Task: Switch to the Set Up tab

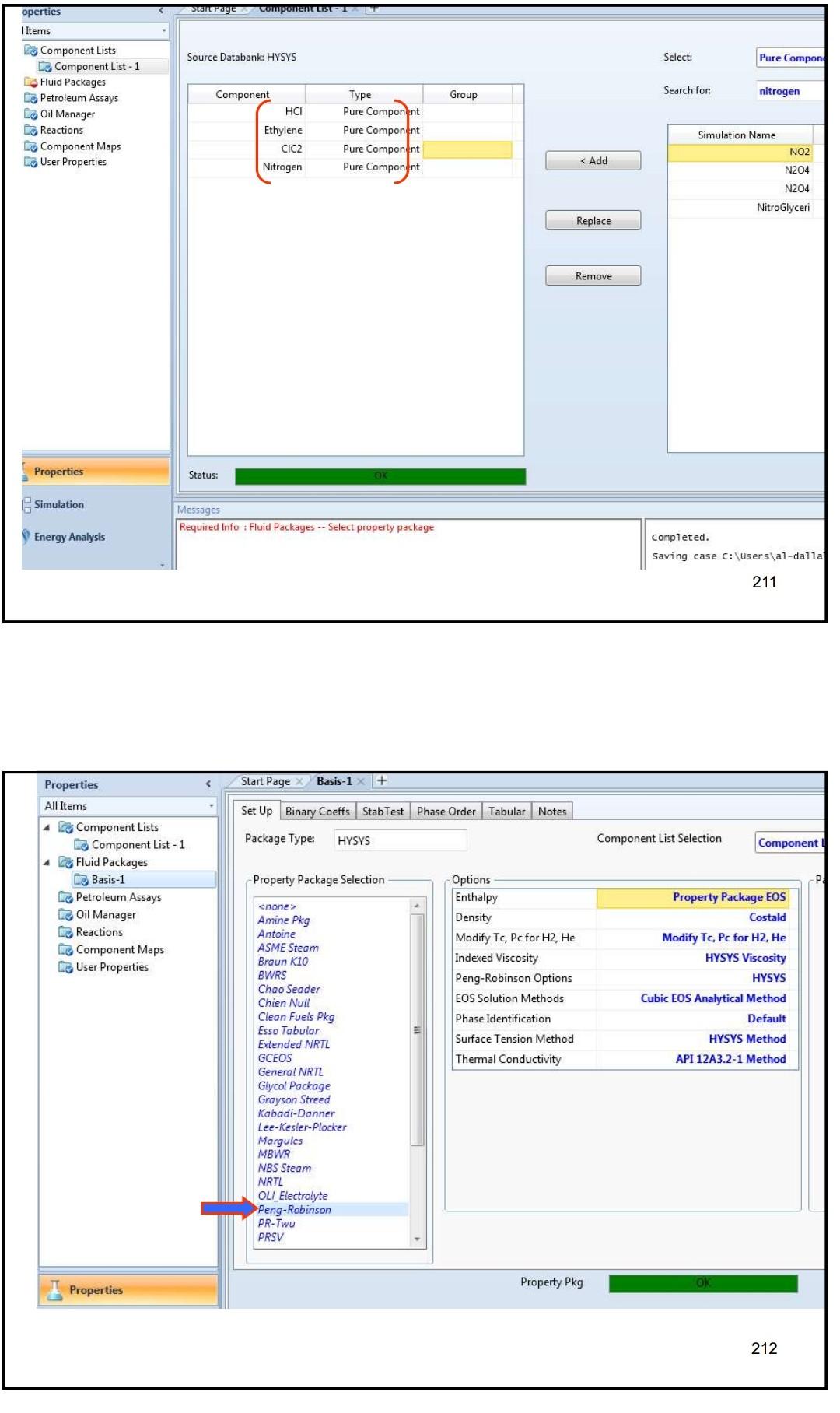Action: [x=257, y=811]
